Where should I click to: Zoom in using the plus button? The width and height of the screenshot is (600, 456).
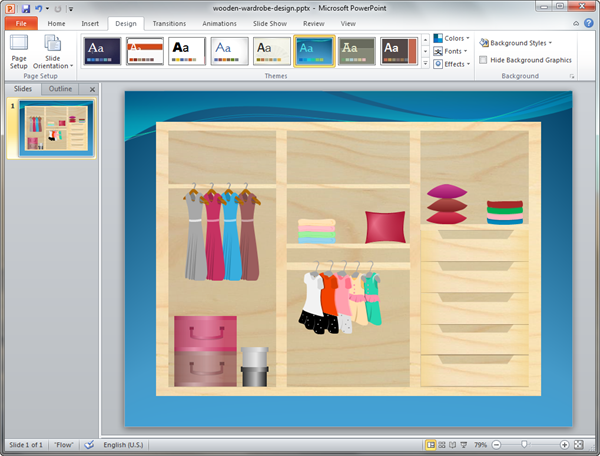point(565,444)
